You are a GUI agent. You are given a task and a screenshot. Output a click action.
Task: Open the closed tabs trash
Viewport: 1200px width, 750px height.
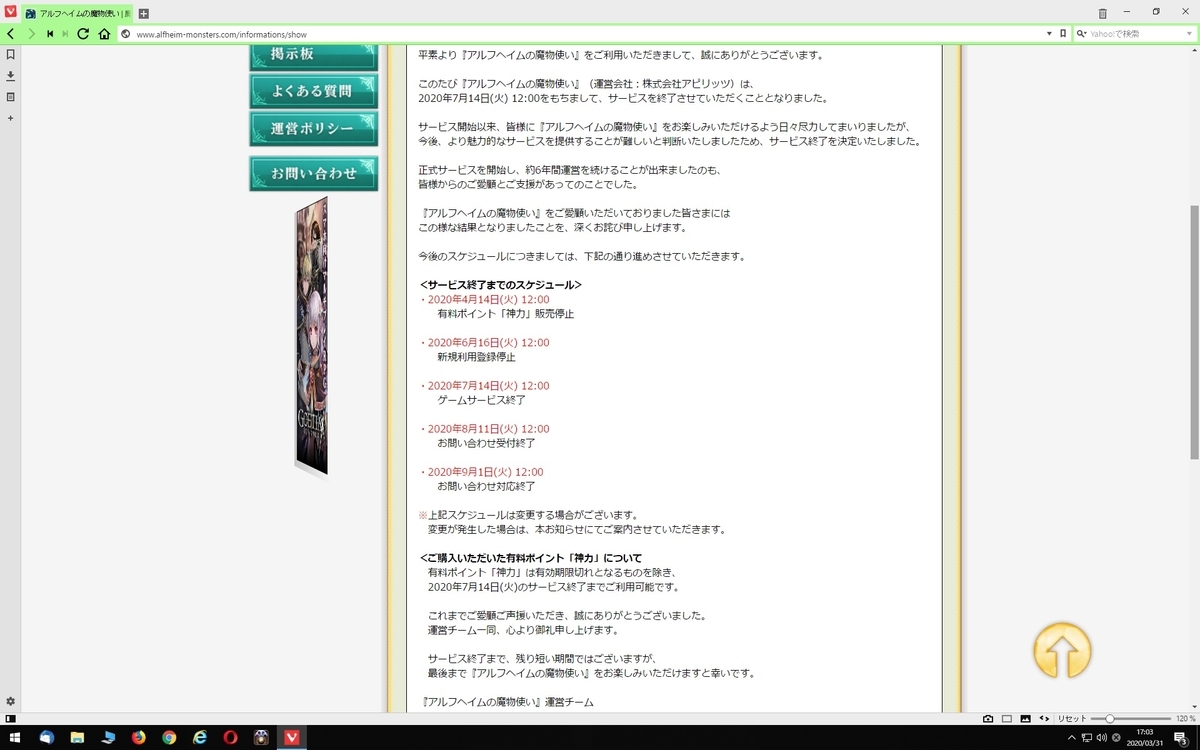(1103, 14)
